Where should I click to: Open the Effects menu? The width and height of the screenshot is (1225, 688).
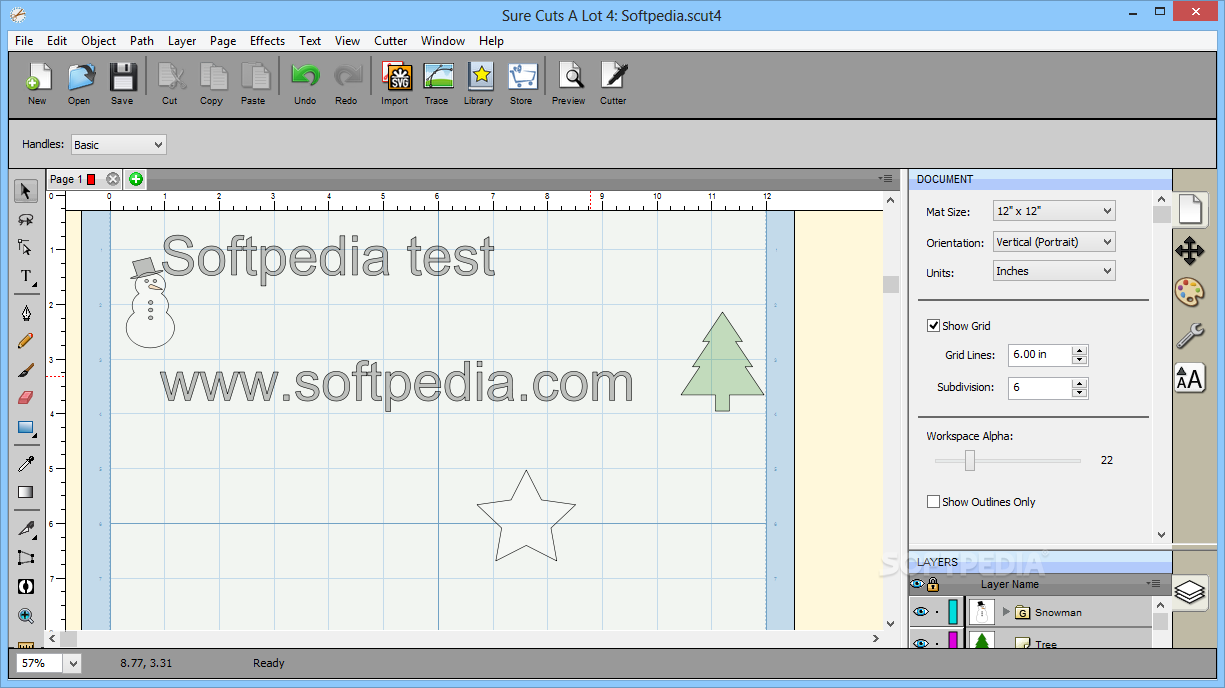[267, 41]
